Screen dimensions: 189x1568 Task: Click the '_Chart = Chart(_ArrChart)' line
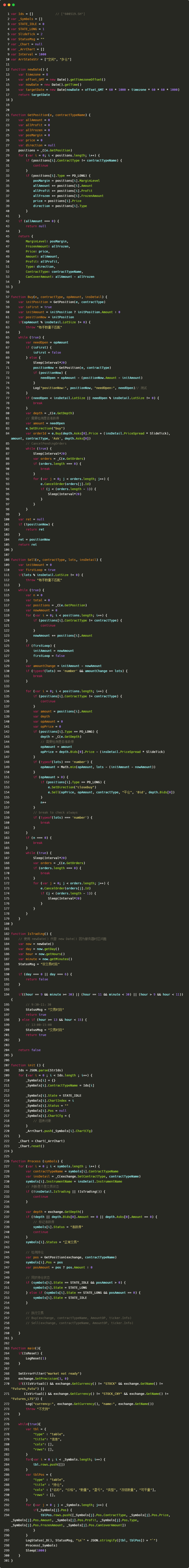(42, 1141)
